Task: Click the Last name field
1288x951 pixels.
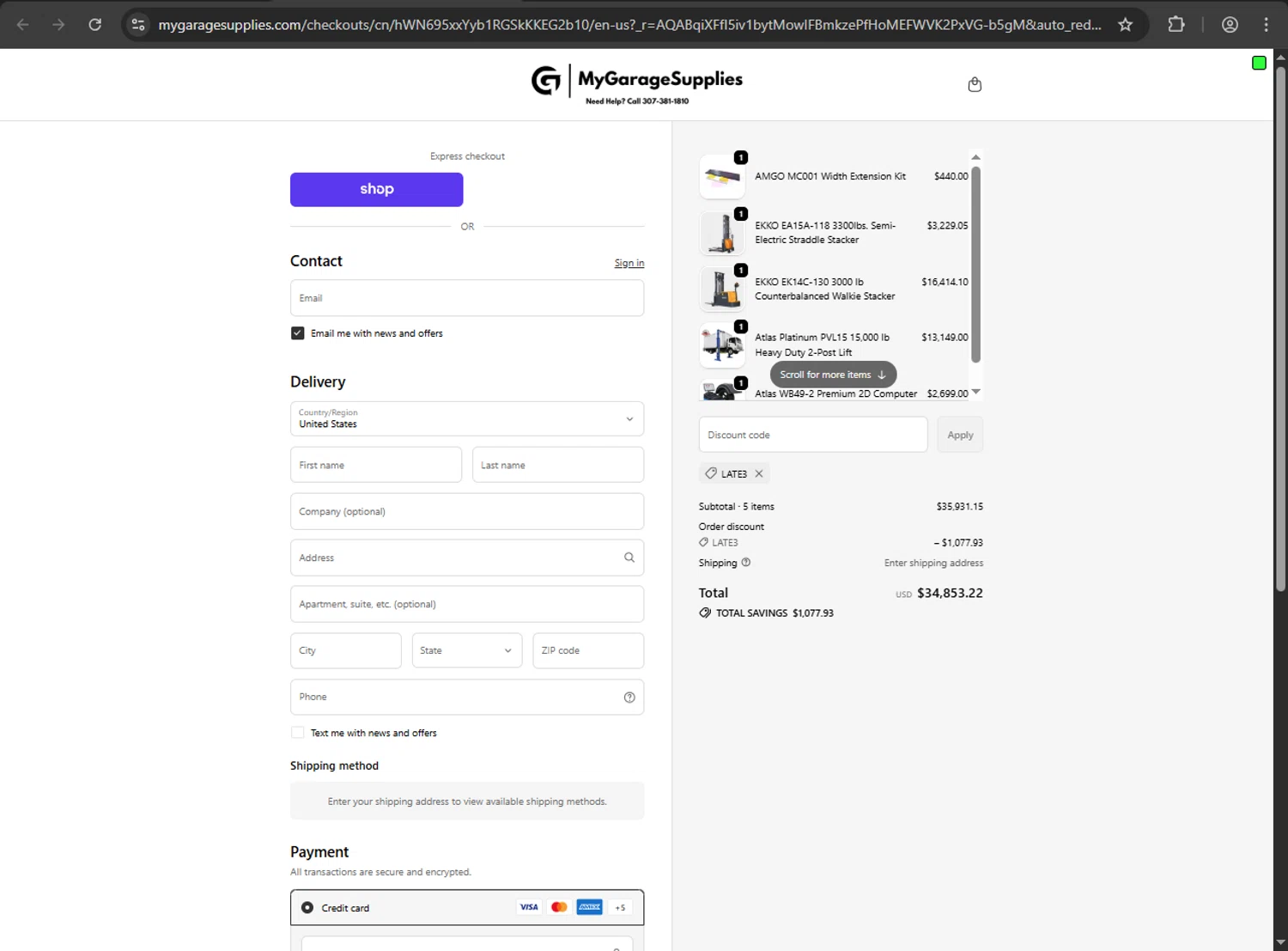Action: (x=558, y=465)
